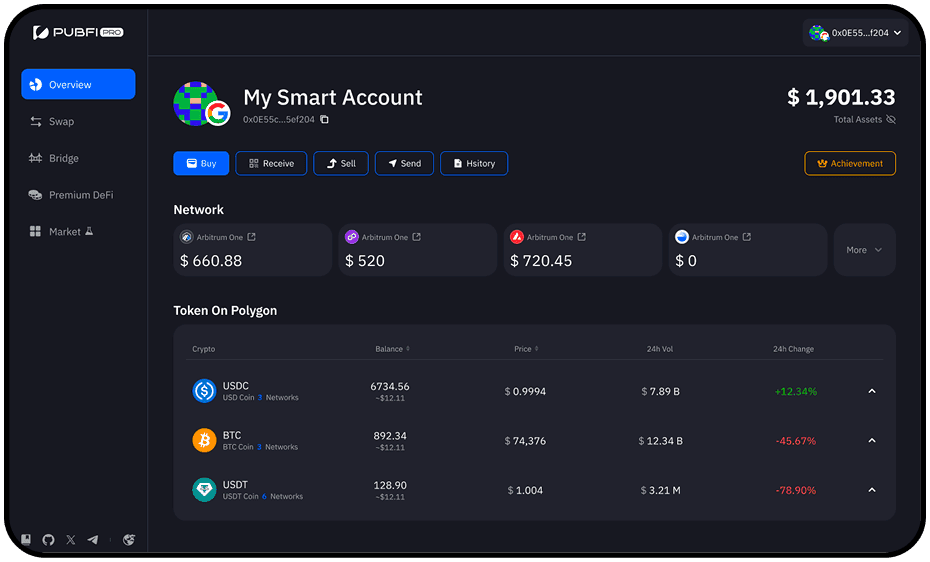Image resolution: width=930 pixels, height=562 pixels.
Task: Open the Telegram link in the sidebar footer
Action: 93,540
